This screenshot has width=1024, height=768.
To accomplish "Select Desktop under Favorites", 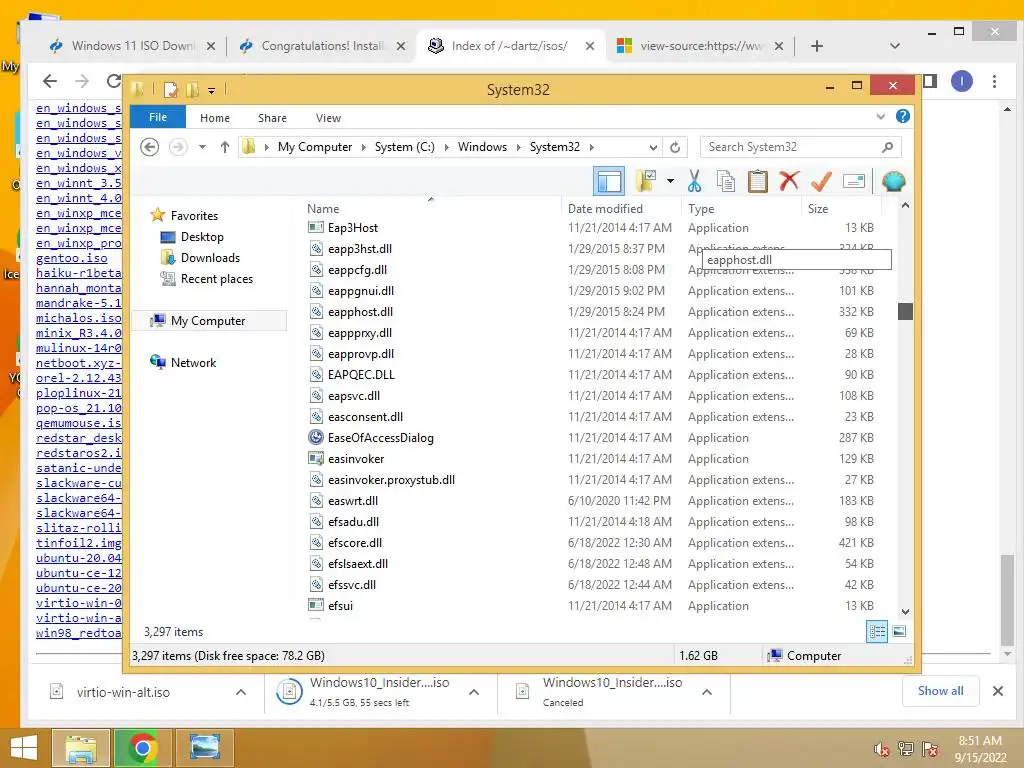I will (202, 236).
